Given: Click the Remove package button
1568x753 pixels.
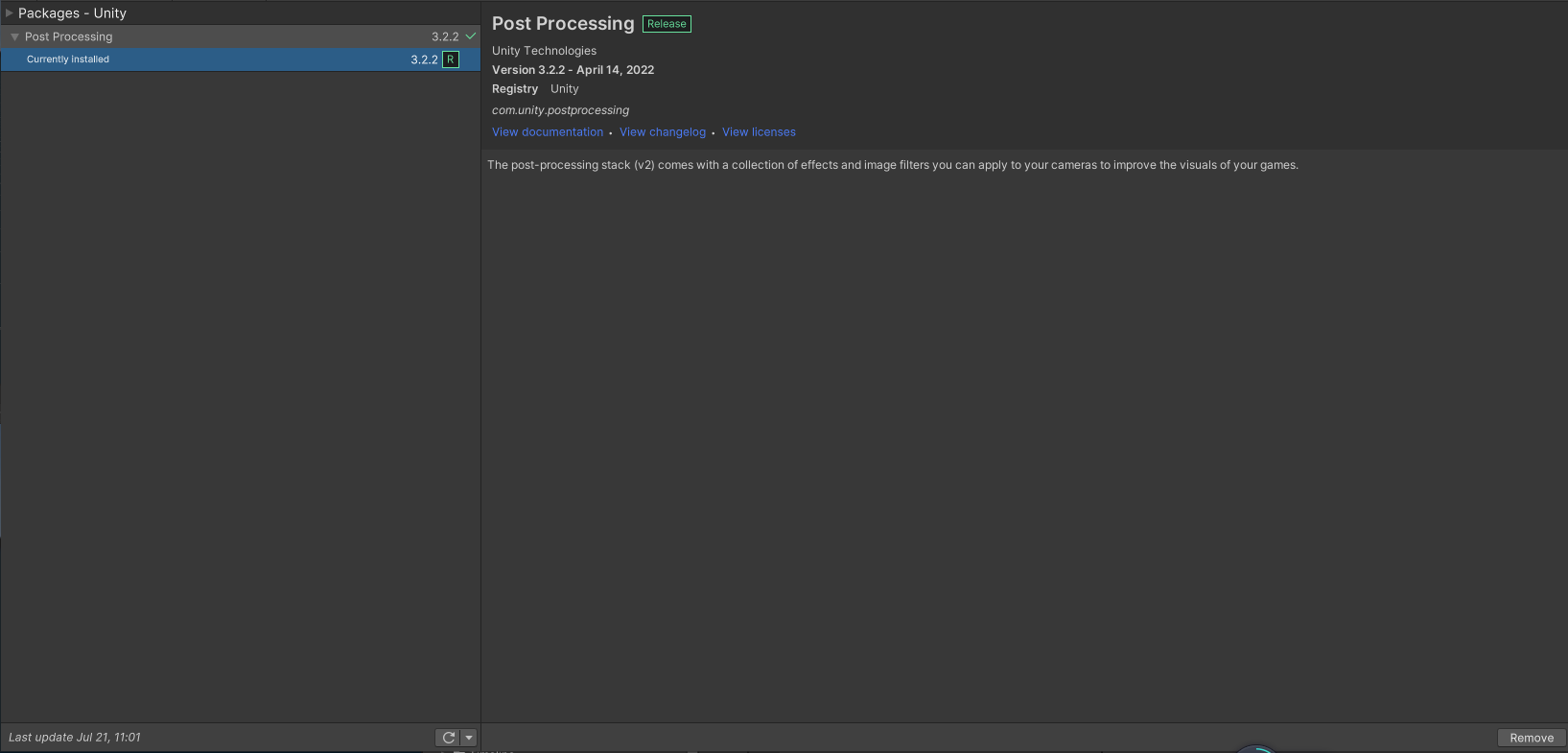Looking at the screenshot, I should 1532,738.
